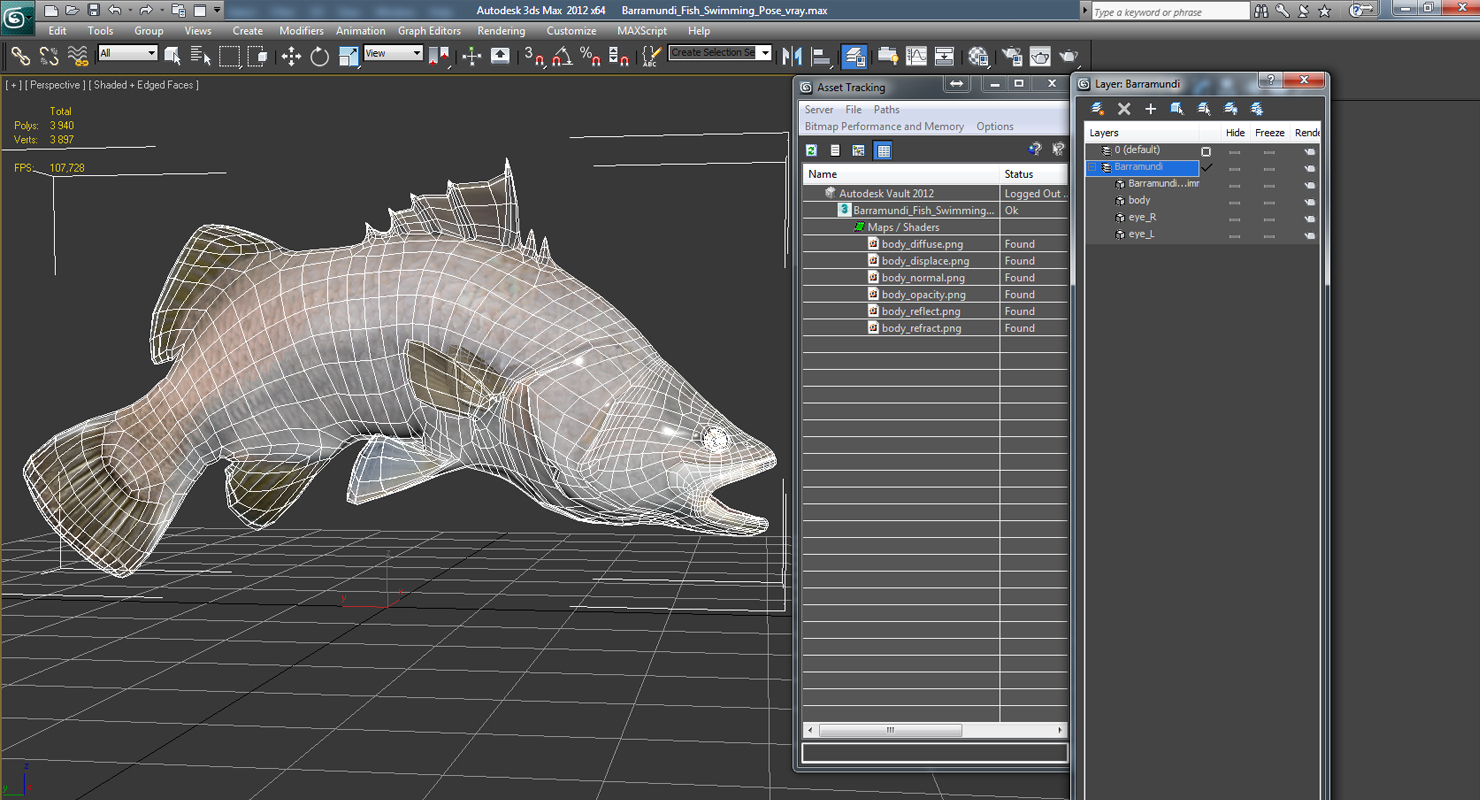Image resolution: width=1480 pixels, height=800 pixels.
Task: Open the selection filter 'All' dropdown
Action: 128,53
